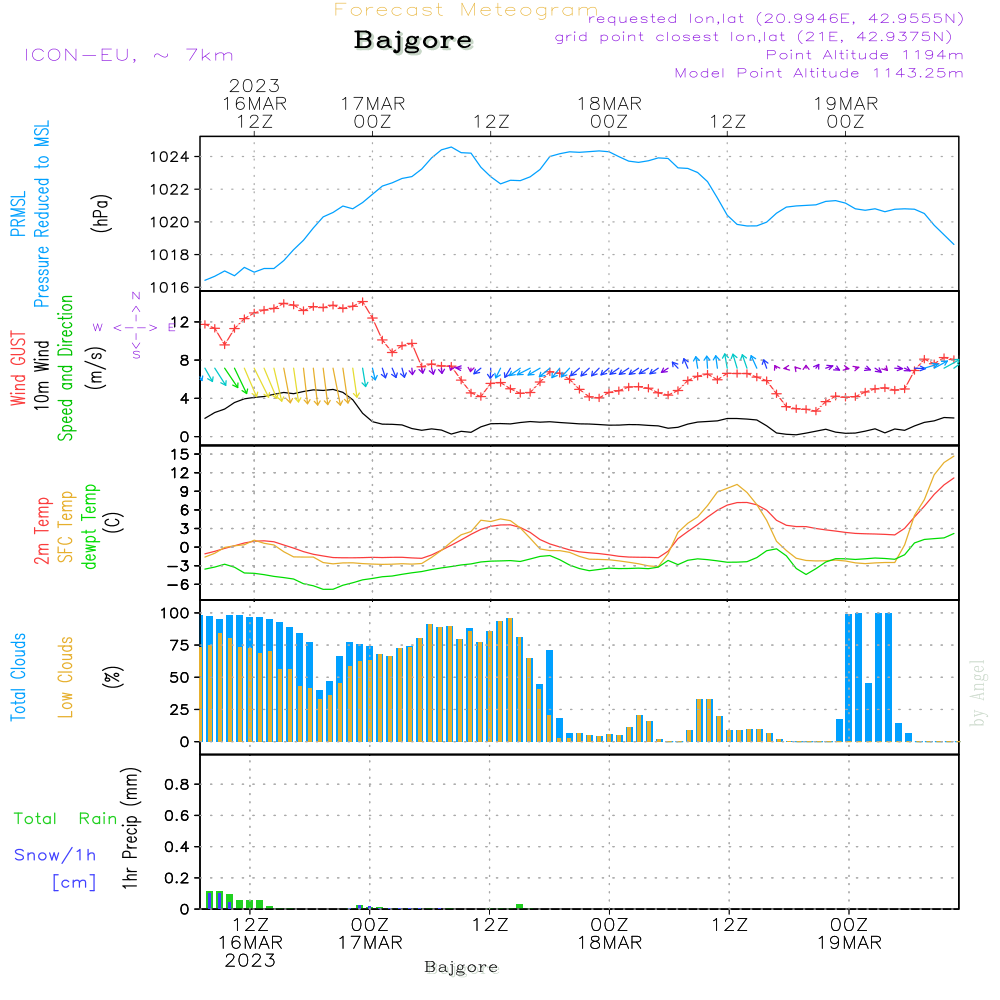
Task: Click the '(m/s)' unit label
Action: click(x=96, y=369)
